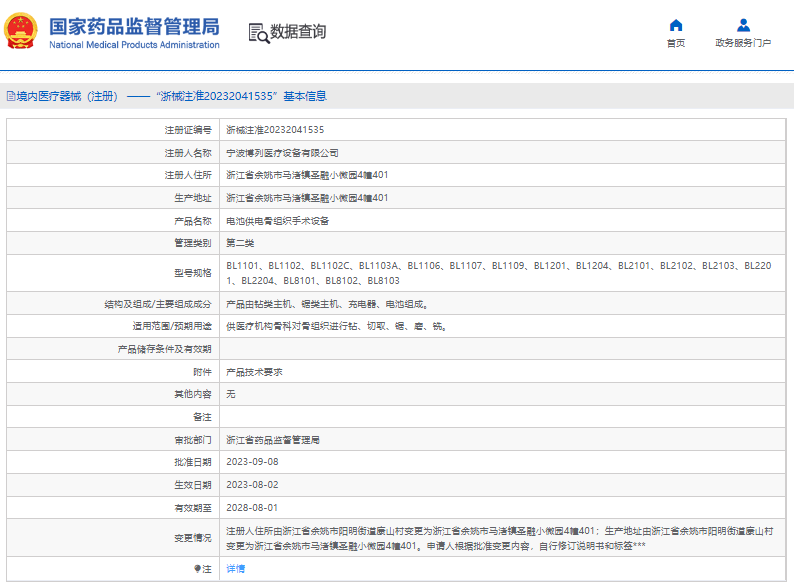This screenshot has height=584, width=794.
Task: Click the 注册人住所 address value
Action: click(x=307, y=175)
